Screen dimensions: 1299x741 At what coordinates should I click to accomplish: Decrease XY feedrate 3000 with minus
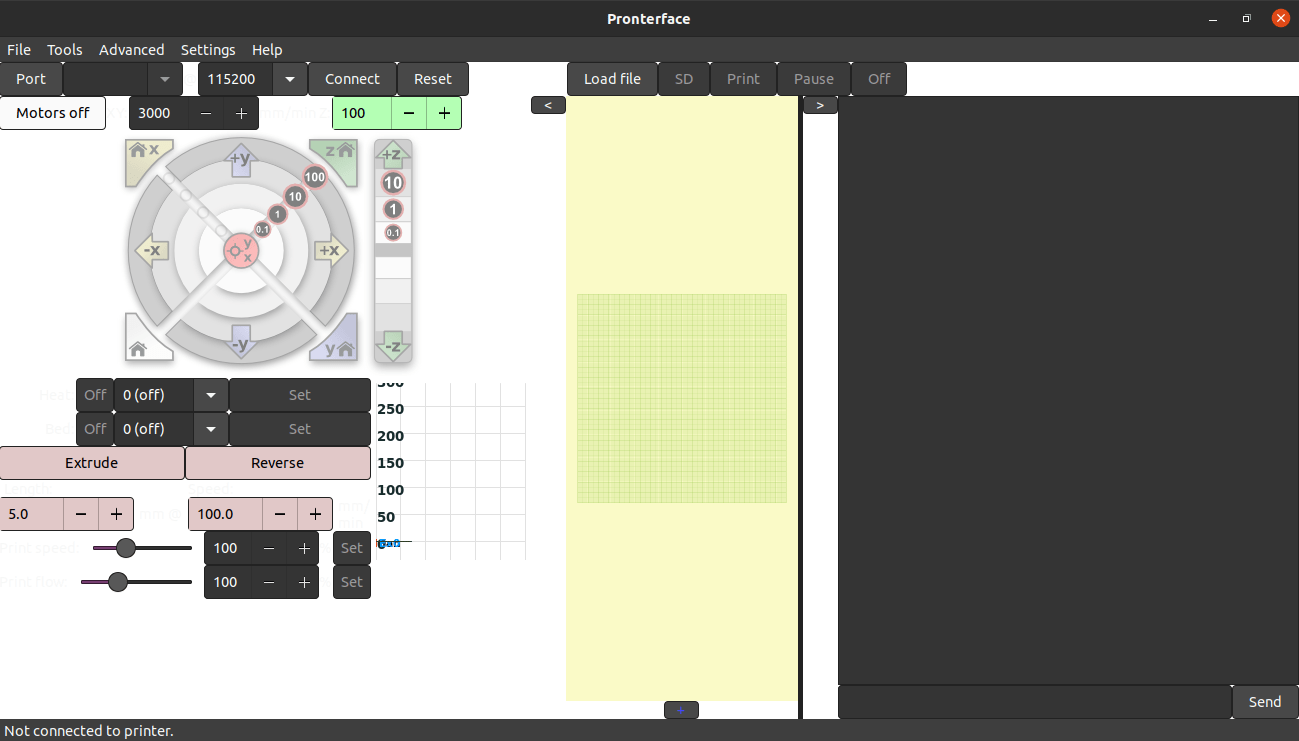coord(206,113)
